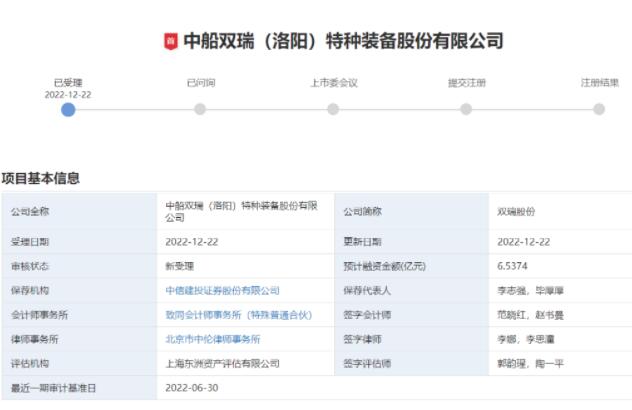Open the 致同会计师事务所 link

[239, 315]
